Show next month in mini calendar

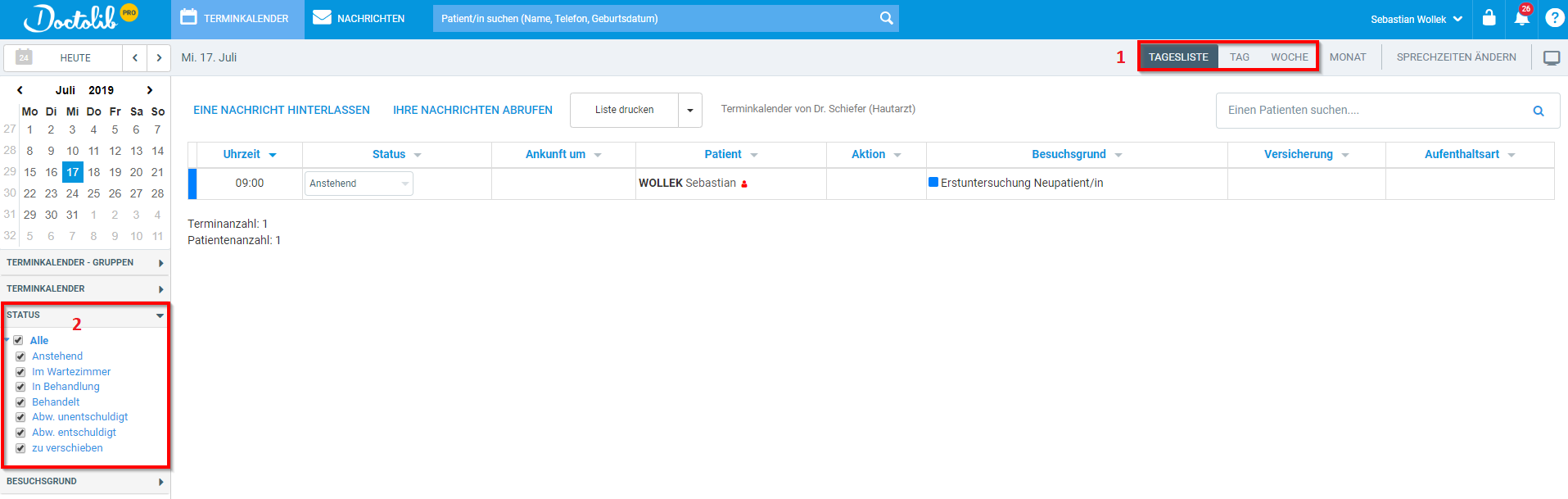tap(150, 90)
